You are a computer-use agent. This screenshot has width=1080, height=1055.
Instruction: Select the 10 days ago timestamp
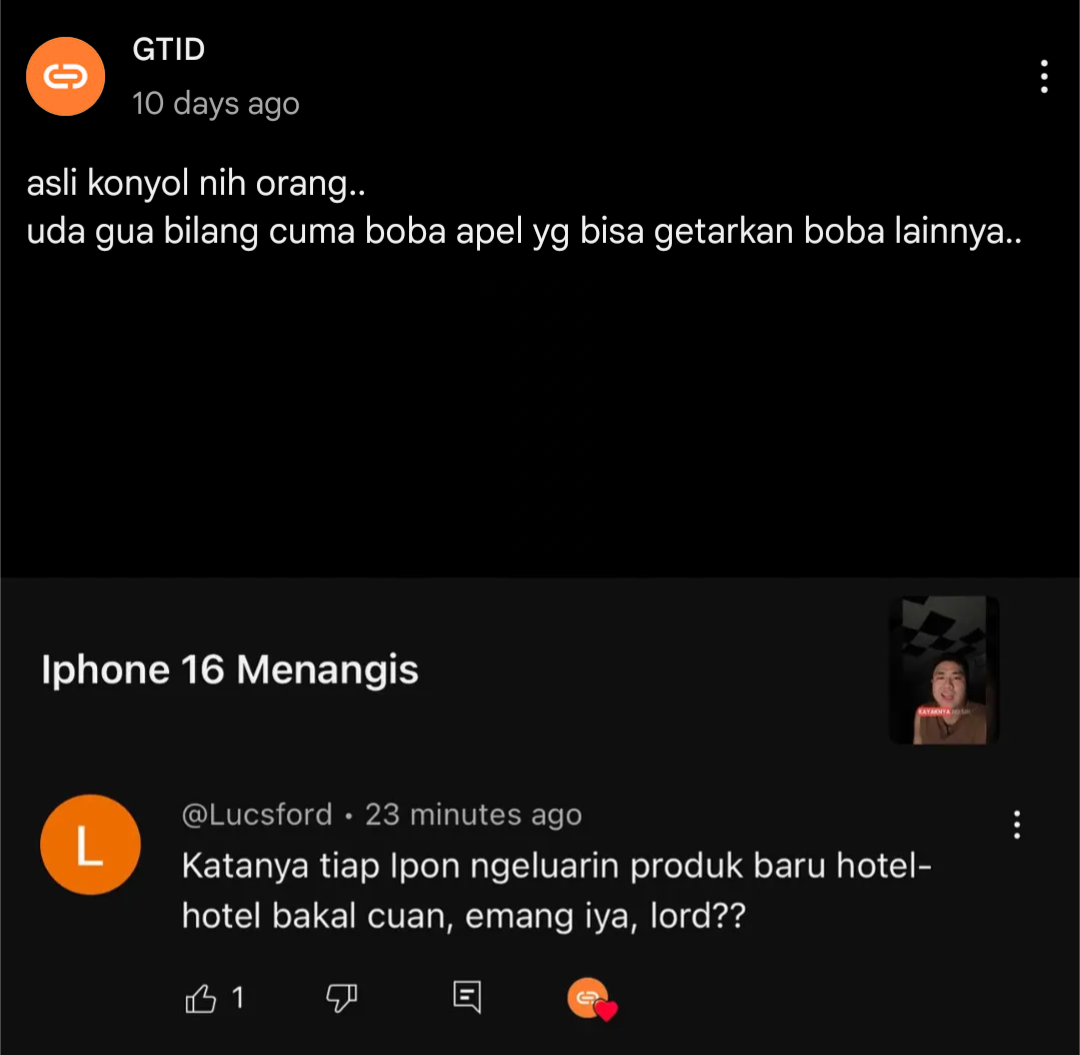tap(216, 104)
